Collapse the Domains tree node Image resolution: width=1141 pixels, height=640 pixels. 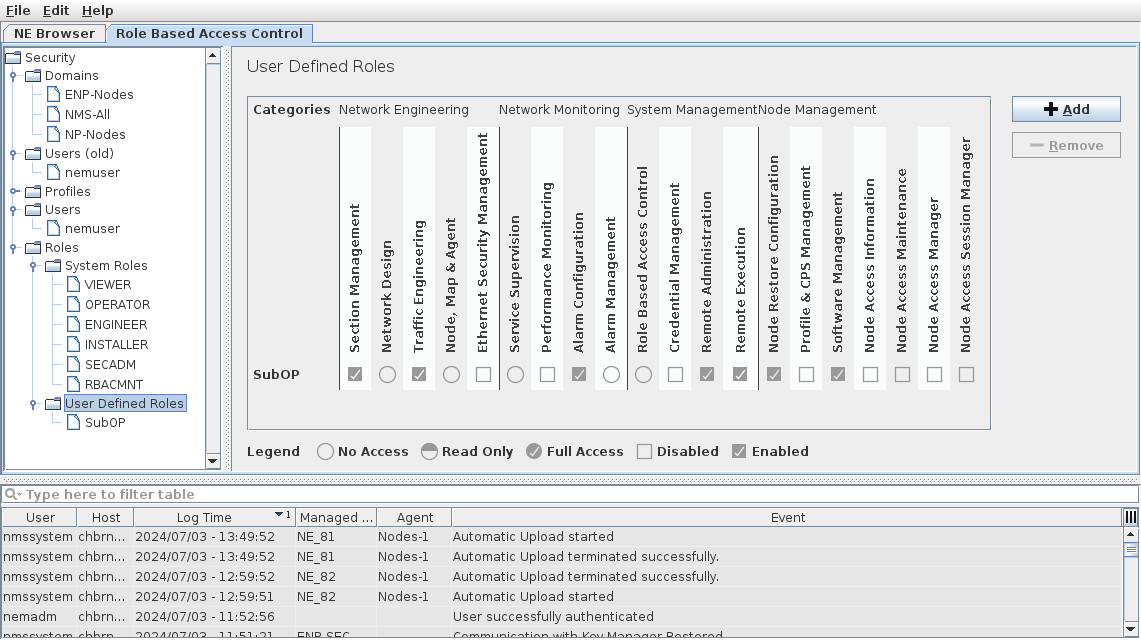coord(13,76)
